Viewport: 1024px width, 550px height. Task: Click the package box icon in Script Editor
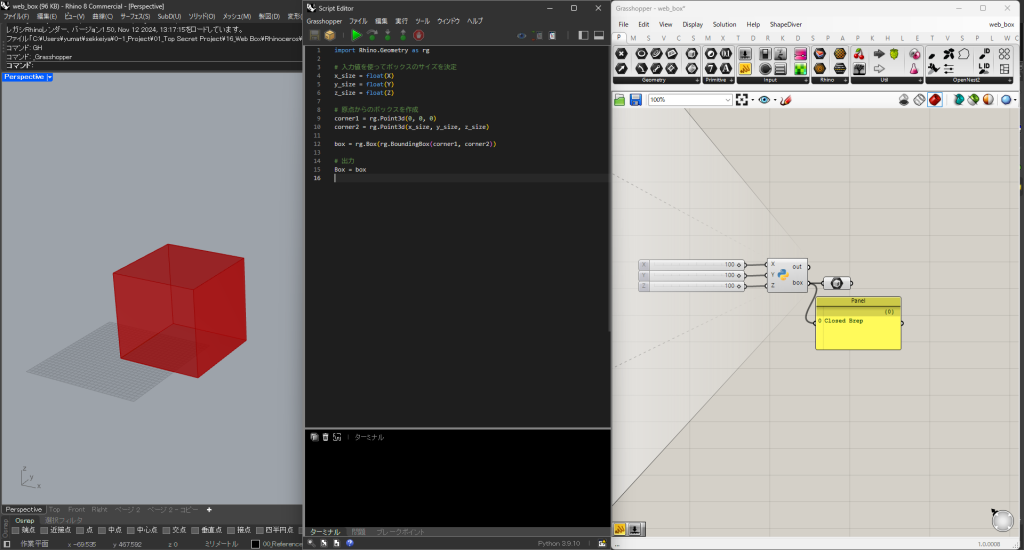(329, 35)
